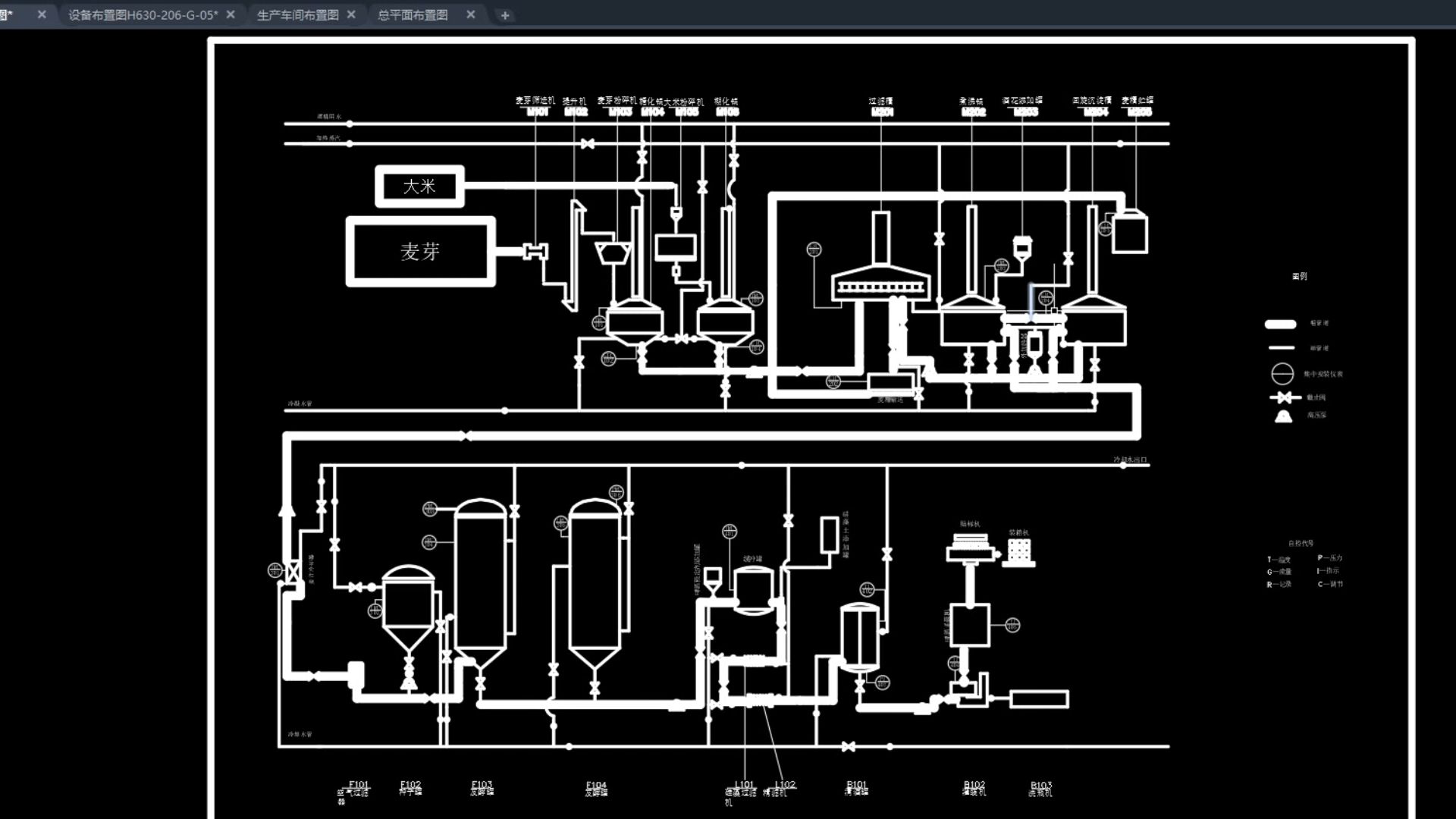Select the M201 equipment label
The height and width of the screenshot is (819, 1456).
(x=882, y=111)
